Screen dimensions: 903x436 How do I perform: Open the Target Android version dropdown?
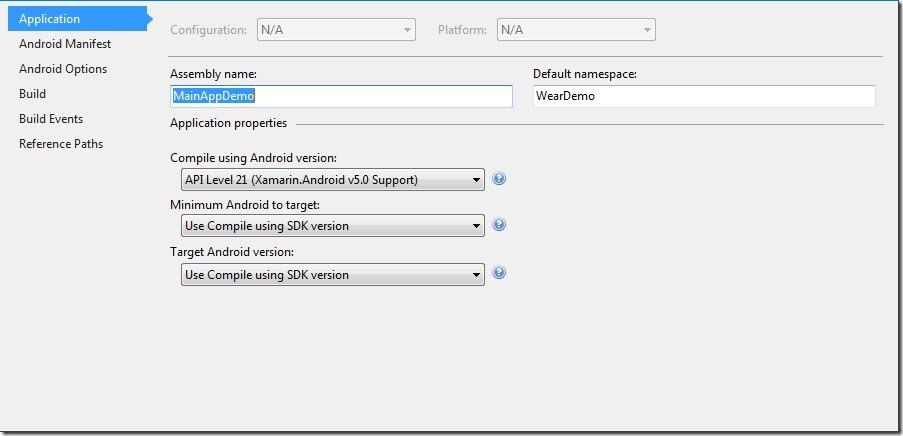pyautogui.click(x=332, y=274)
